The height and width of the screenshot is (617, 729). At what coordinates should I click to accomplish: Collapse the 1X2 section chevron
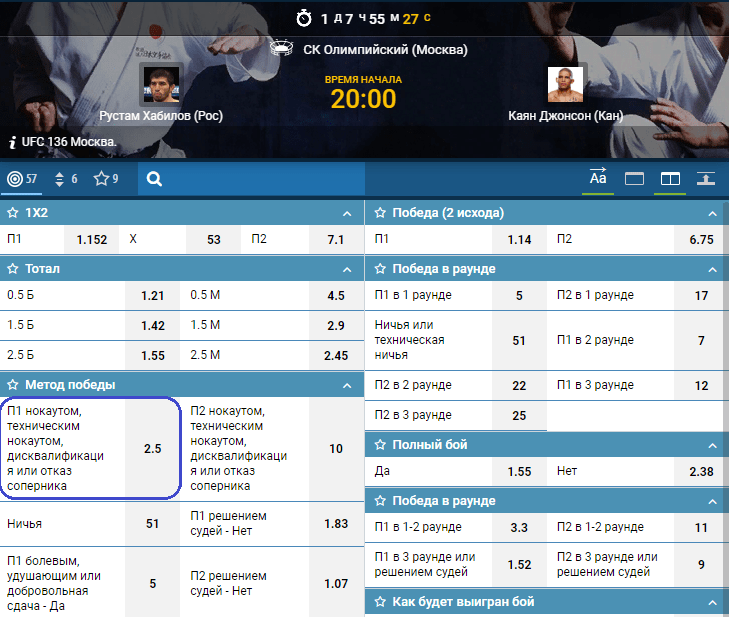point(347,214)
